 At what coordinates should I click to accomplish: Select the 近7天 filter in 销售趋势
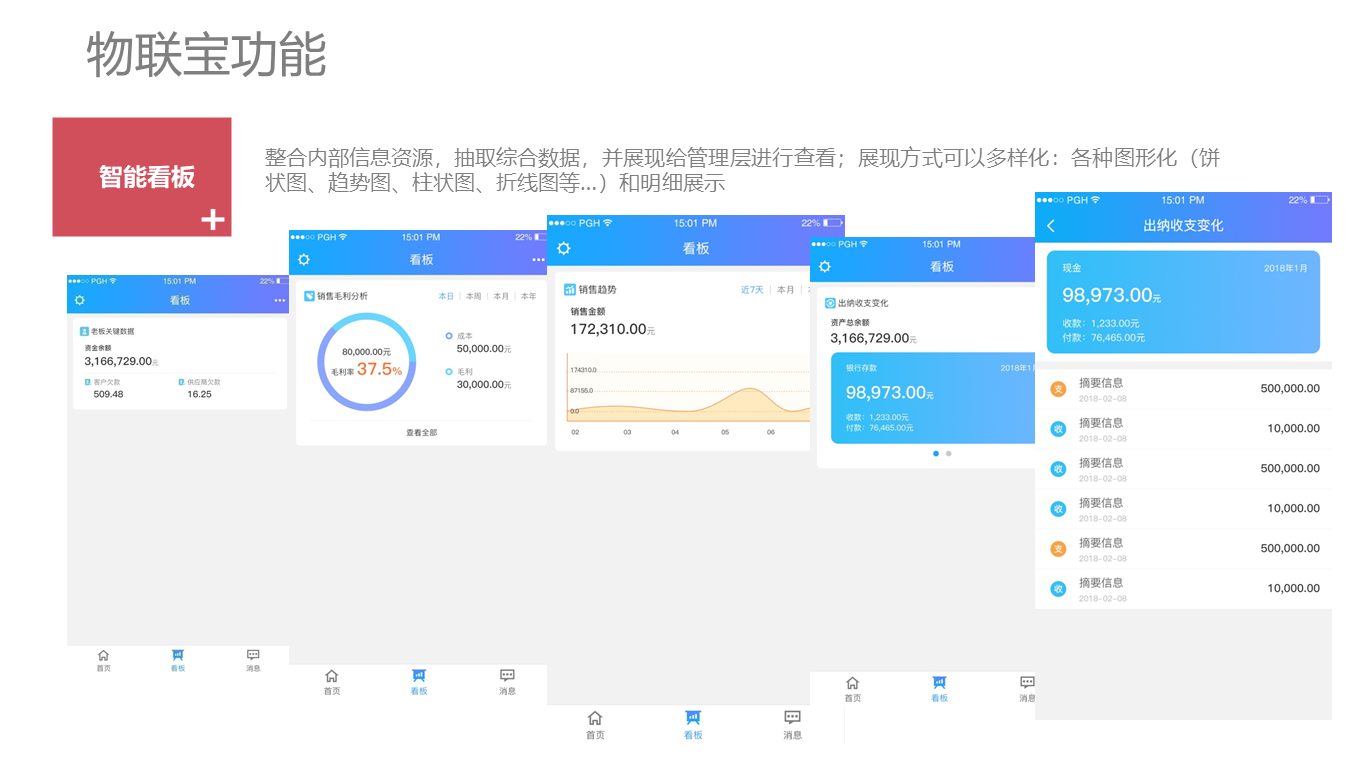[752, 288]
